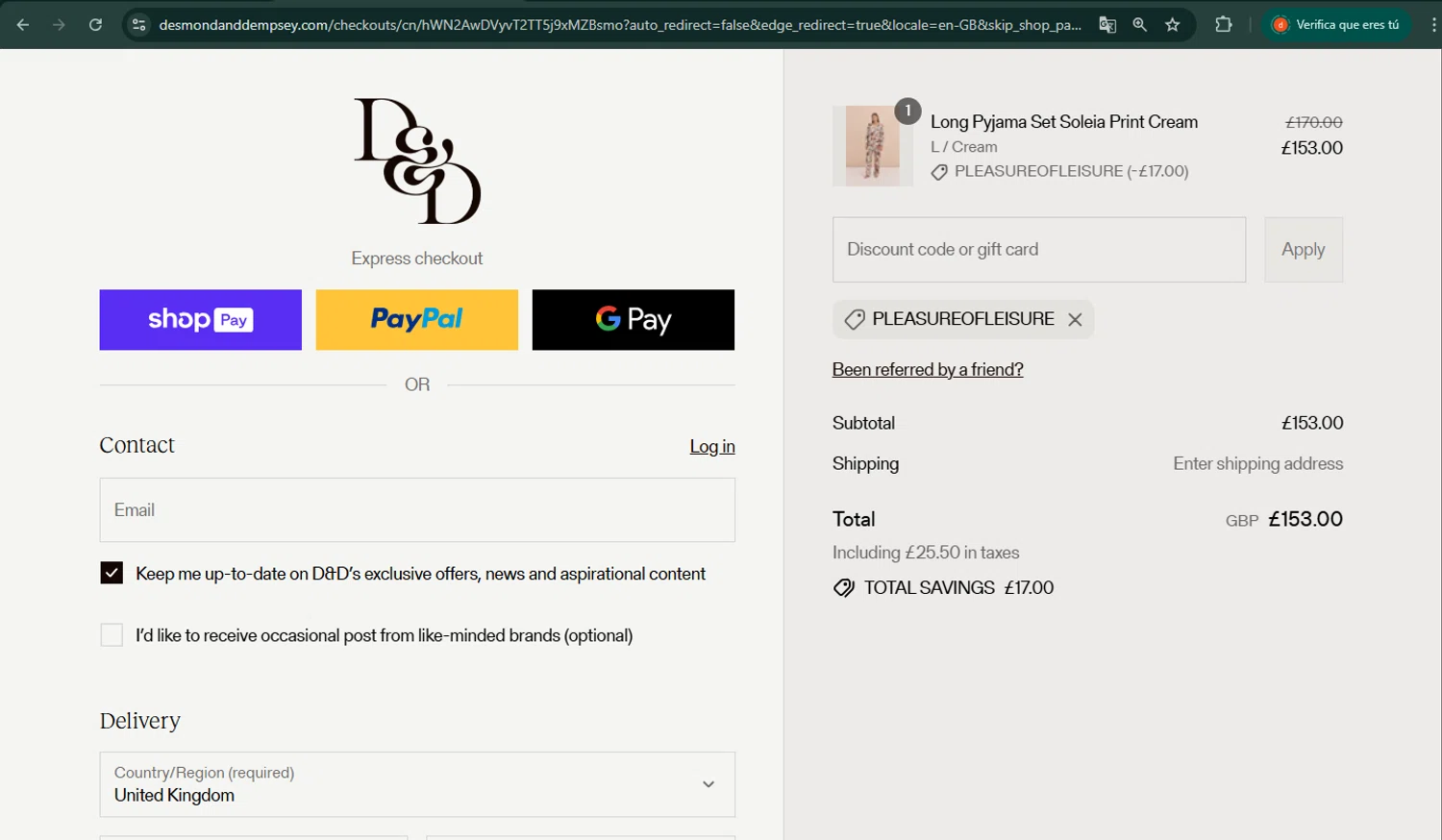The width and height of the screenshot is (1442, 840).
Task: Pay with Shop Pay
Action: point(201,320)
